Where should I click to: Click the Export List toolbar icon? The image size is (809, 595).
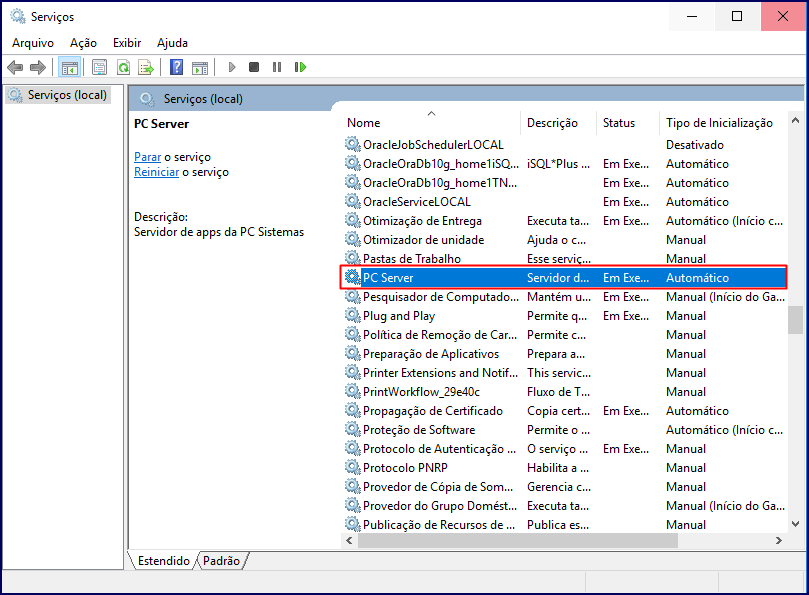pyautogui.click(x=145, y=67)
